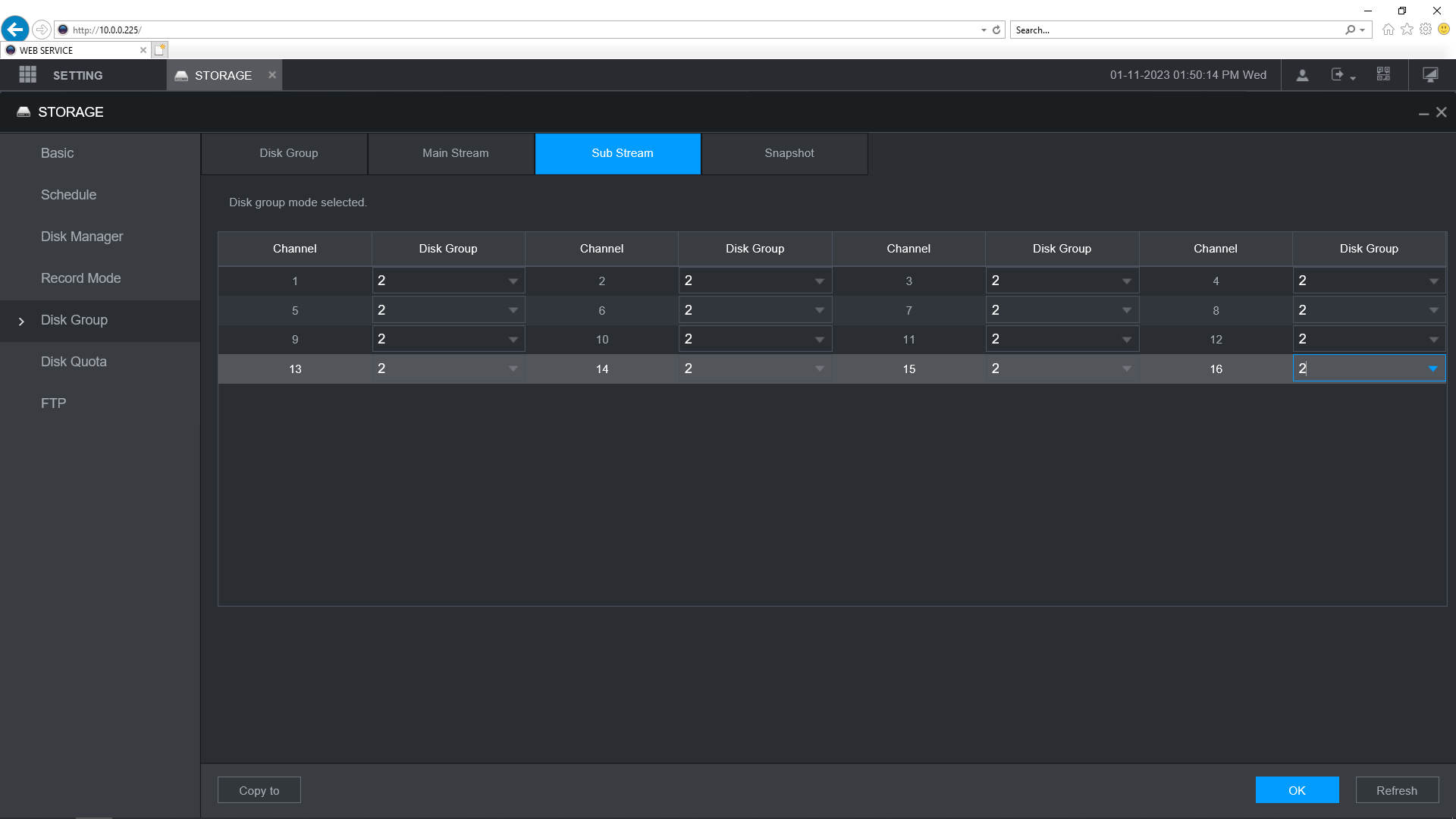Go back with the browser back arrow

pyautogui.click(x=15, y=30)
